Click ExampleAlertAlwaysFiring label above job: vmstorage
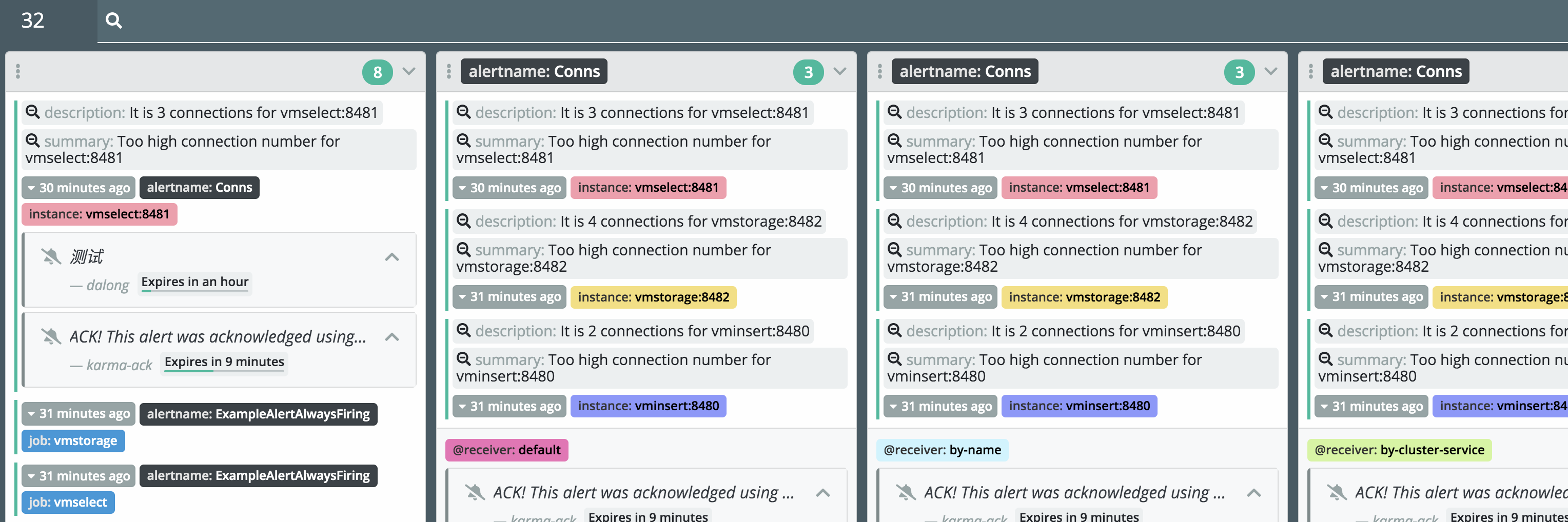 (258, 414)
